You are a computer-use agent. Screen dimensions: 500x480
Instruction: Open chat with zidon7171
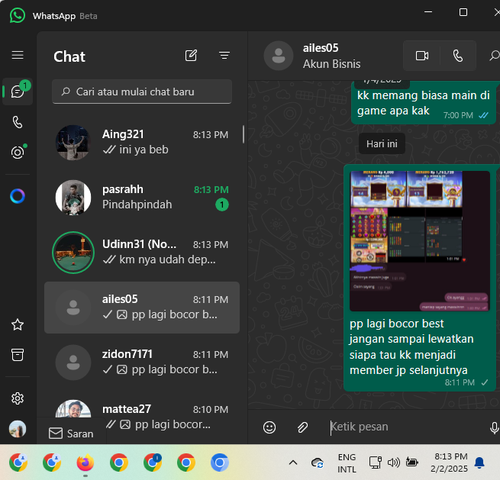coord(142,362)
